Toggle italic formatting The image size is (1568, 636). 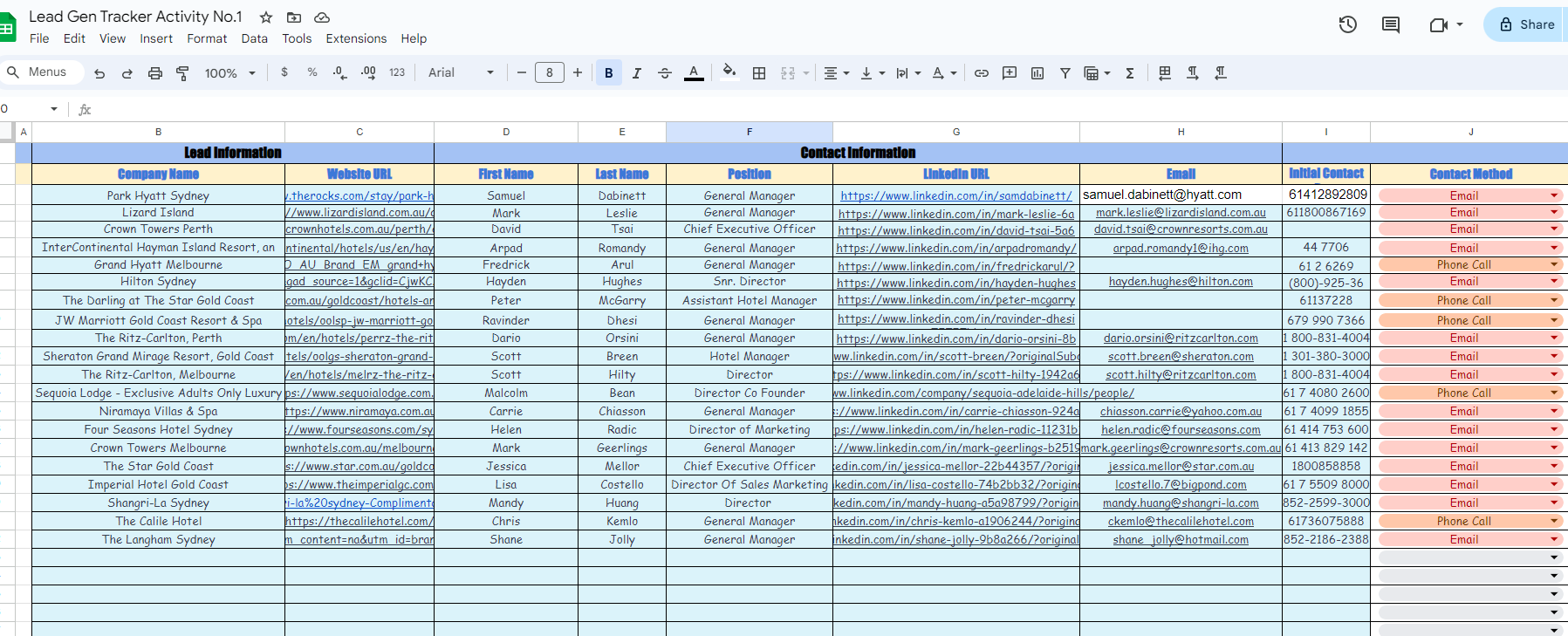tap(637, 73)
